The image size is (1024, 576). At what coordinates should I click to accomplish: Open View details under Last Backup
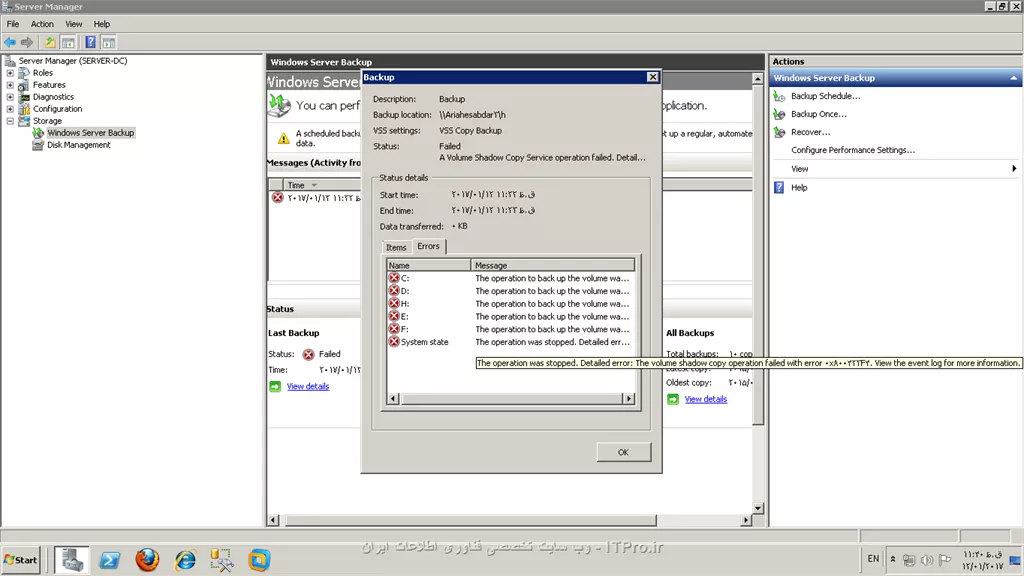click(308, 387)
